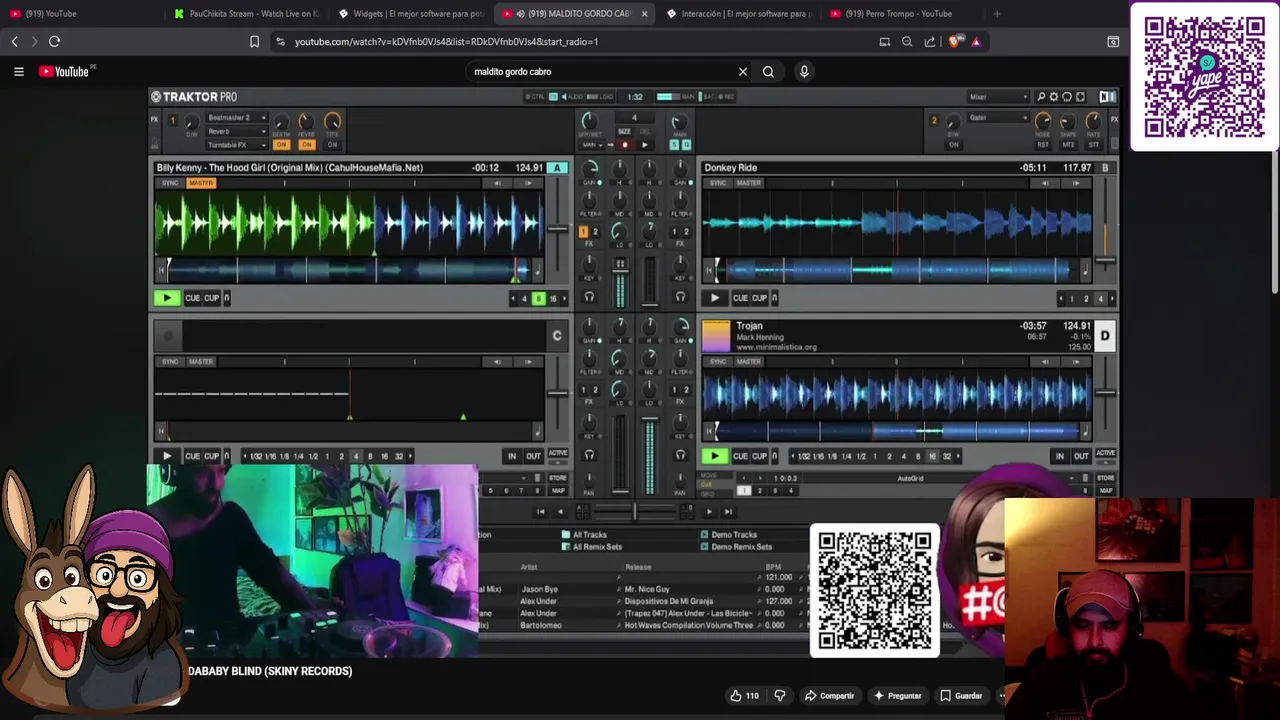The image size is (1280, 720).
Task: Reload the page
Action: click(55, 42)
